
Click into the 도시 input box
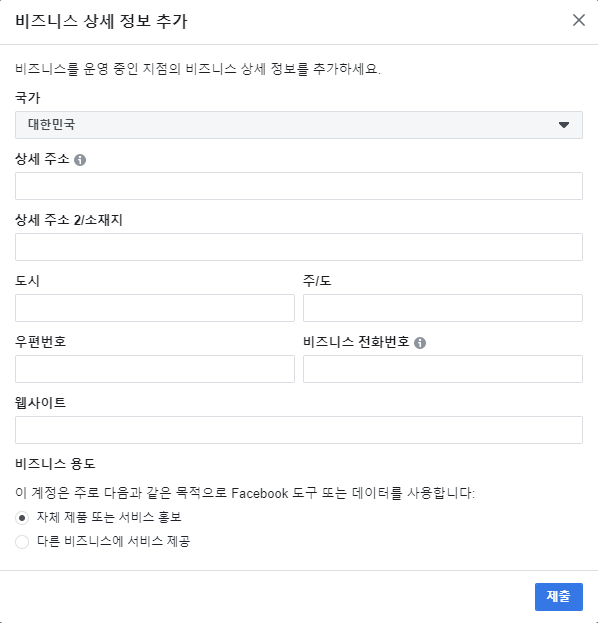click(x=155, y=308)
